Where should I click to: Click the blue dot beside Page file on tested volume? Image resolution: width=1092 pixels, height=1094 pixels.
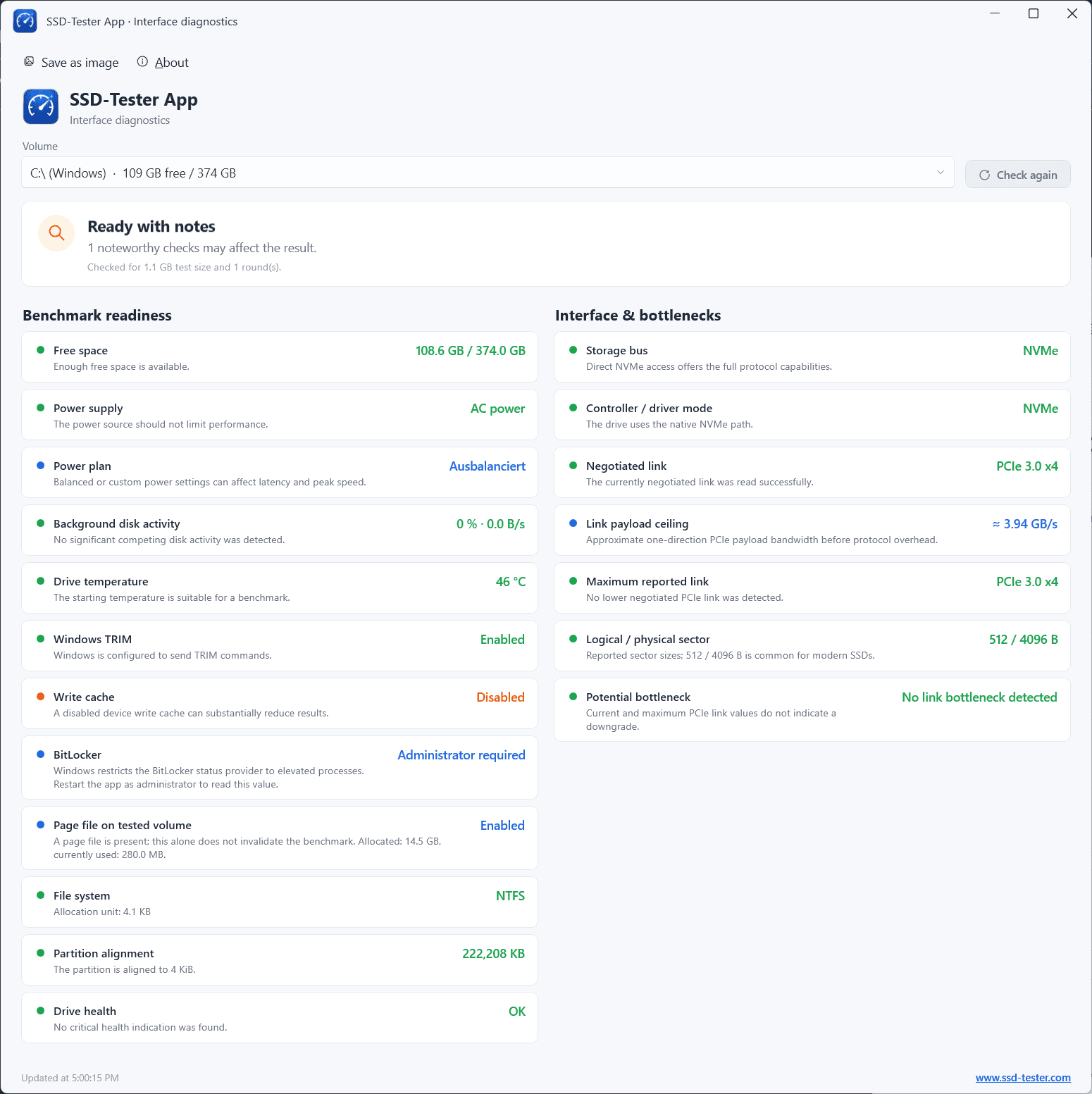41,825
